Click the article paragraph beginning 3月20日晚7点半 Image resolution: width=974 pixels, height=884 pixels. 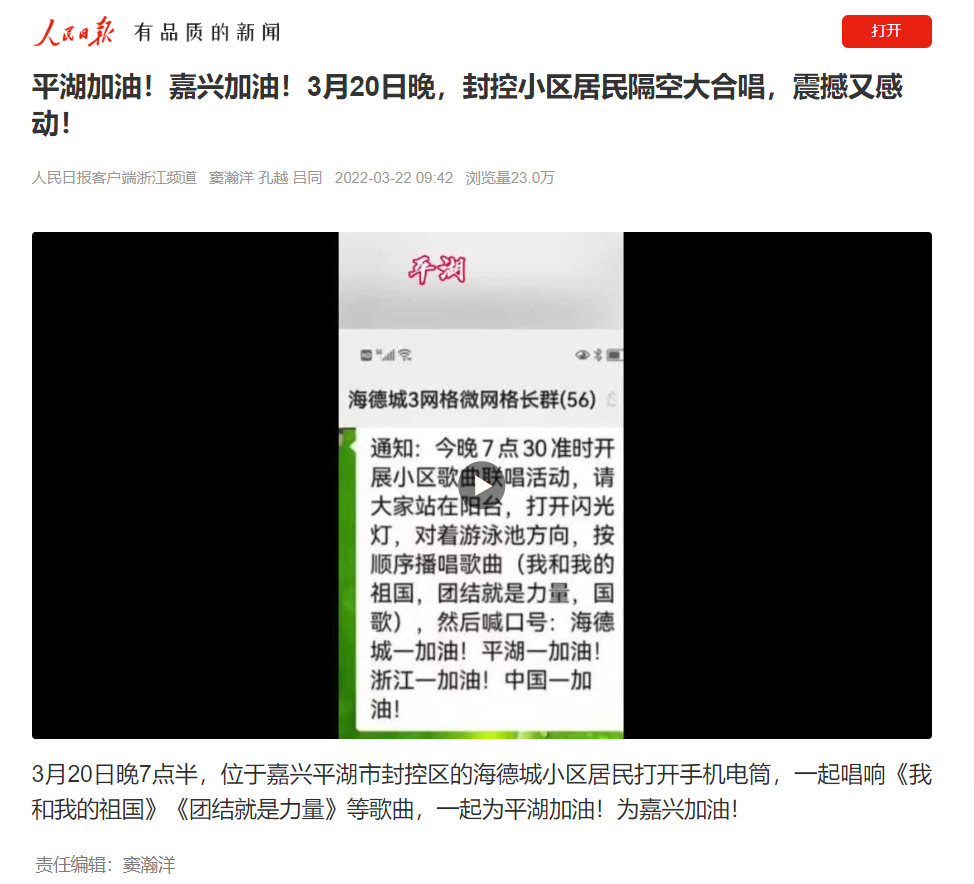point(481,791)
